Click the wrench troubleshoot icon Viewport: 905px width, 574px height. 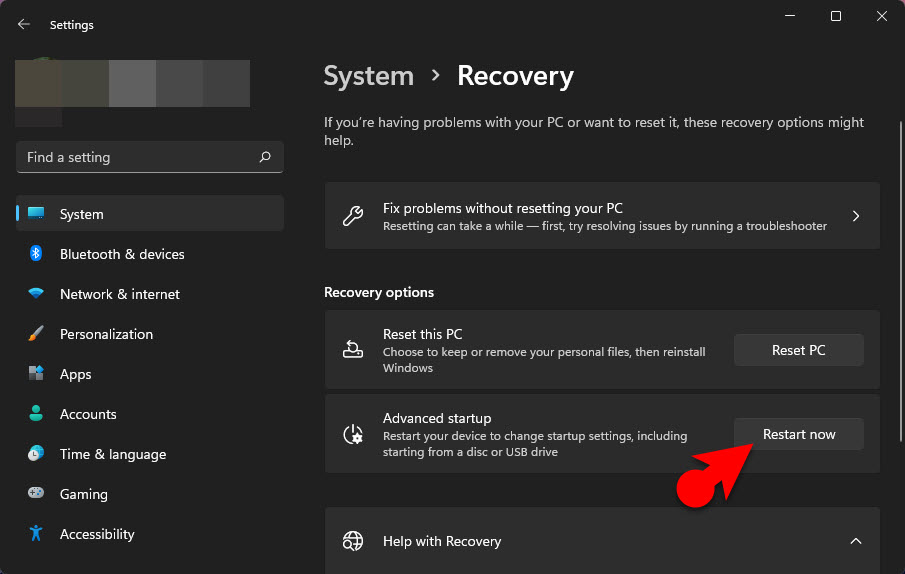(x=353, y=216)
